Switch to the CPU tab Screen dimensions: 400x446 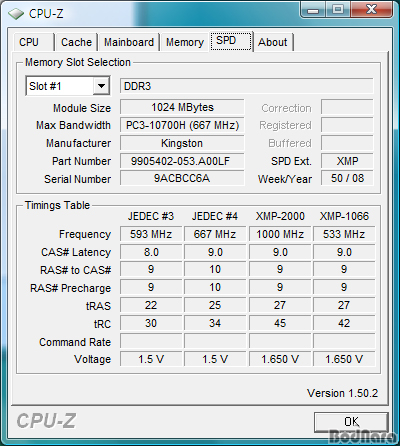pos(33,42)
